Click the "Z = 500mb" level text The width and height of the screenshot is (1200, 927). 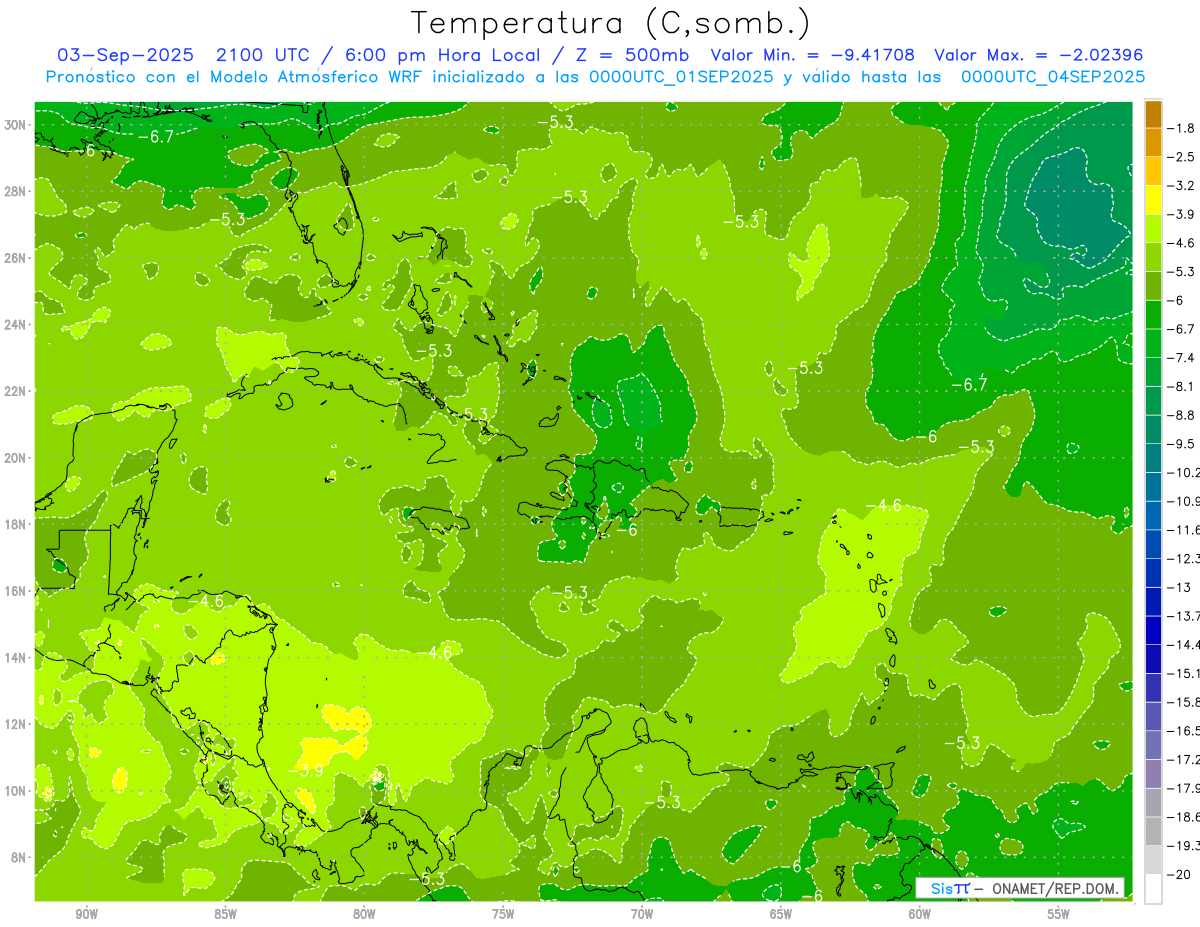pos(631,55)
